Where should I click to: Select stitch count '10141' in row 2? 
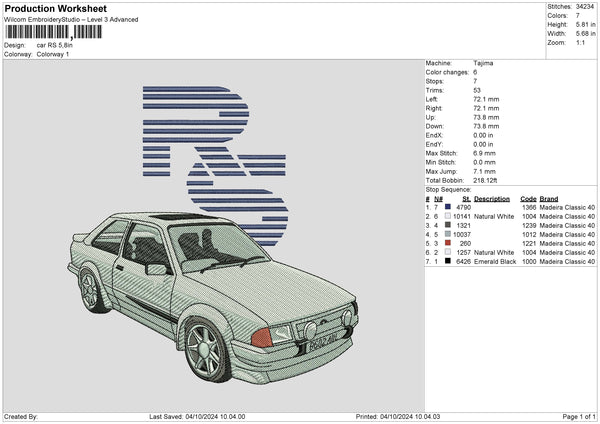462,216
